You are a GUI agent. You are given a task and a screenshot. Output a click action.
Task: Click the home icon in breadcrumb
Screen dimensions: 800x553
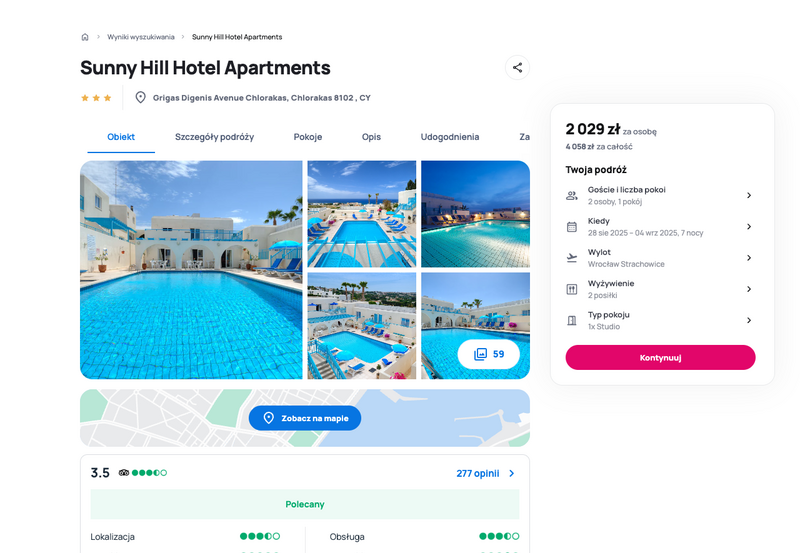point(85,37)
